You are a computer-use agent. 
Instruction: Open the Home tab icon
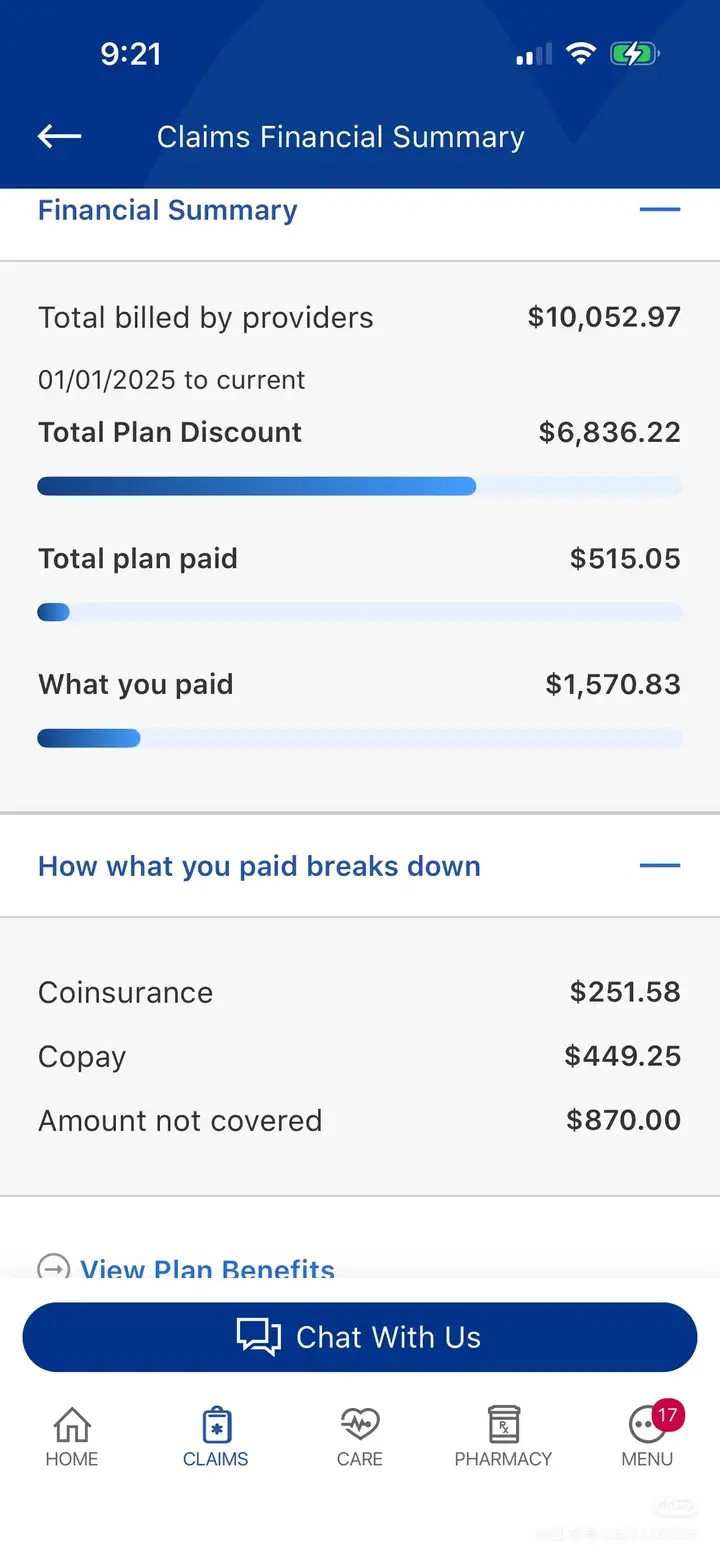[72, 1424]
